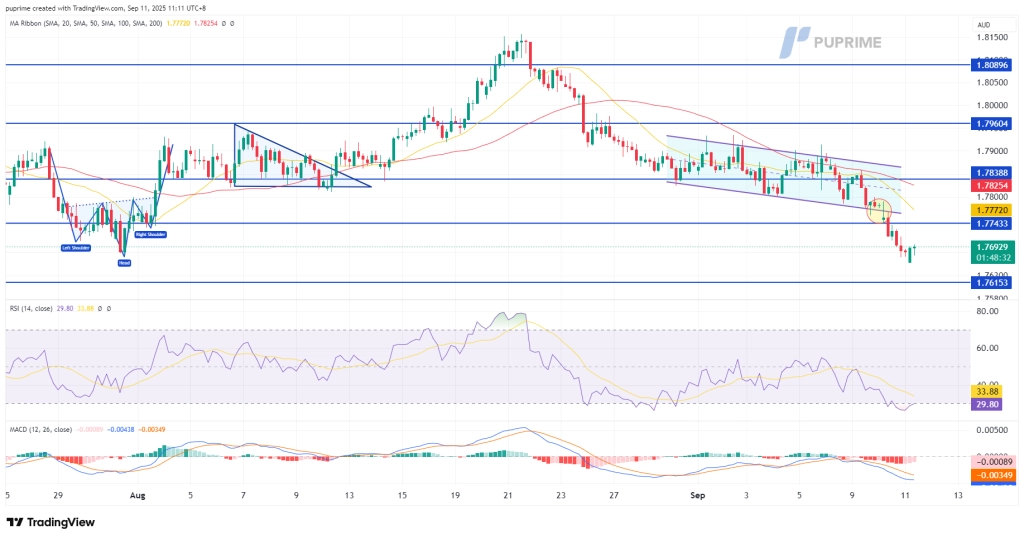The height and width of the screenshot is (539, 1024).
Task: Click the 29.80 RSI axis label
Action: click(x=986, y=404)
